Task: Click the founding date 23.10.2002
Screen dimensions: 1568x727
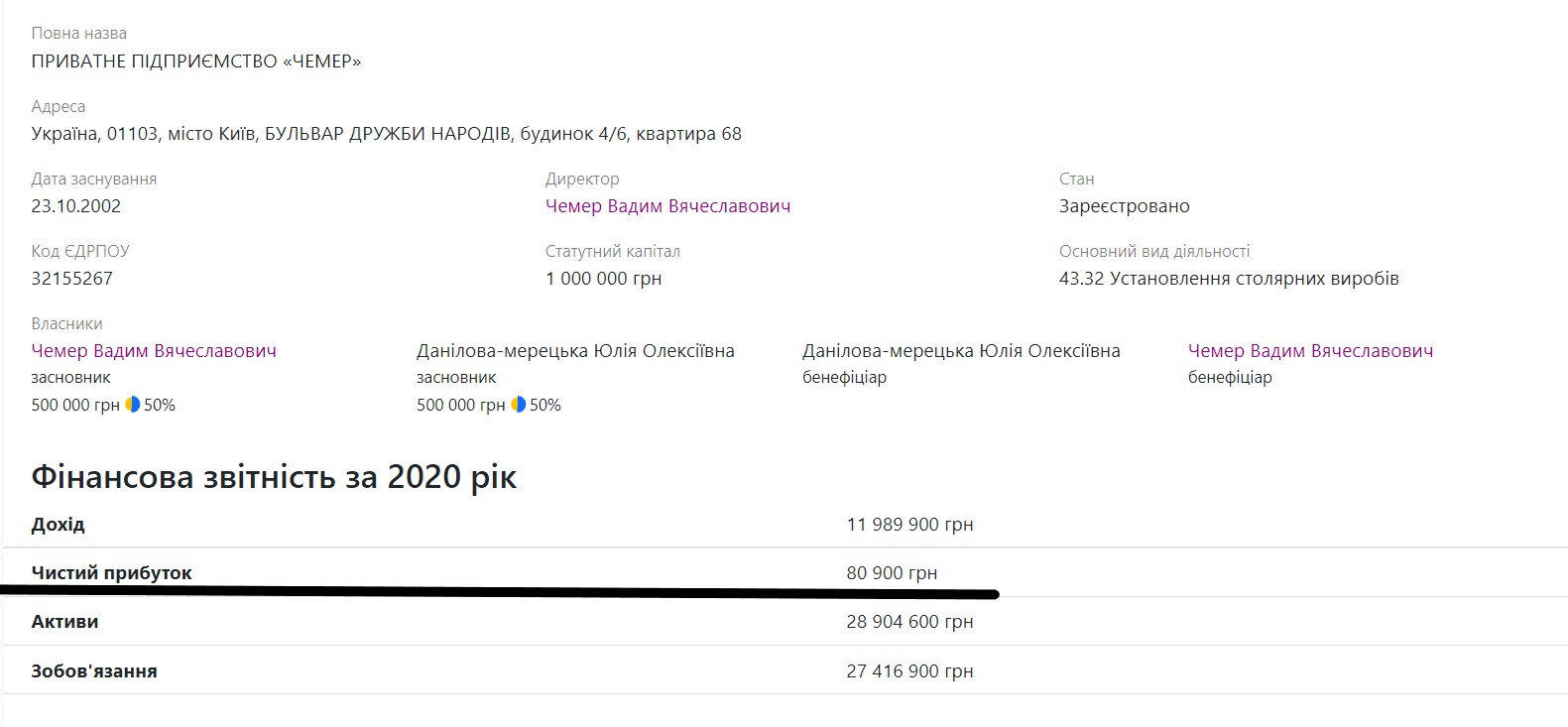Action: pyautogui.click(x=76, y=206)
